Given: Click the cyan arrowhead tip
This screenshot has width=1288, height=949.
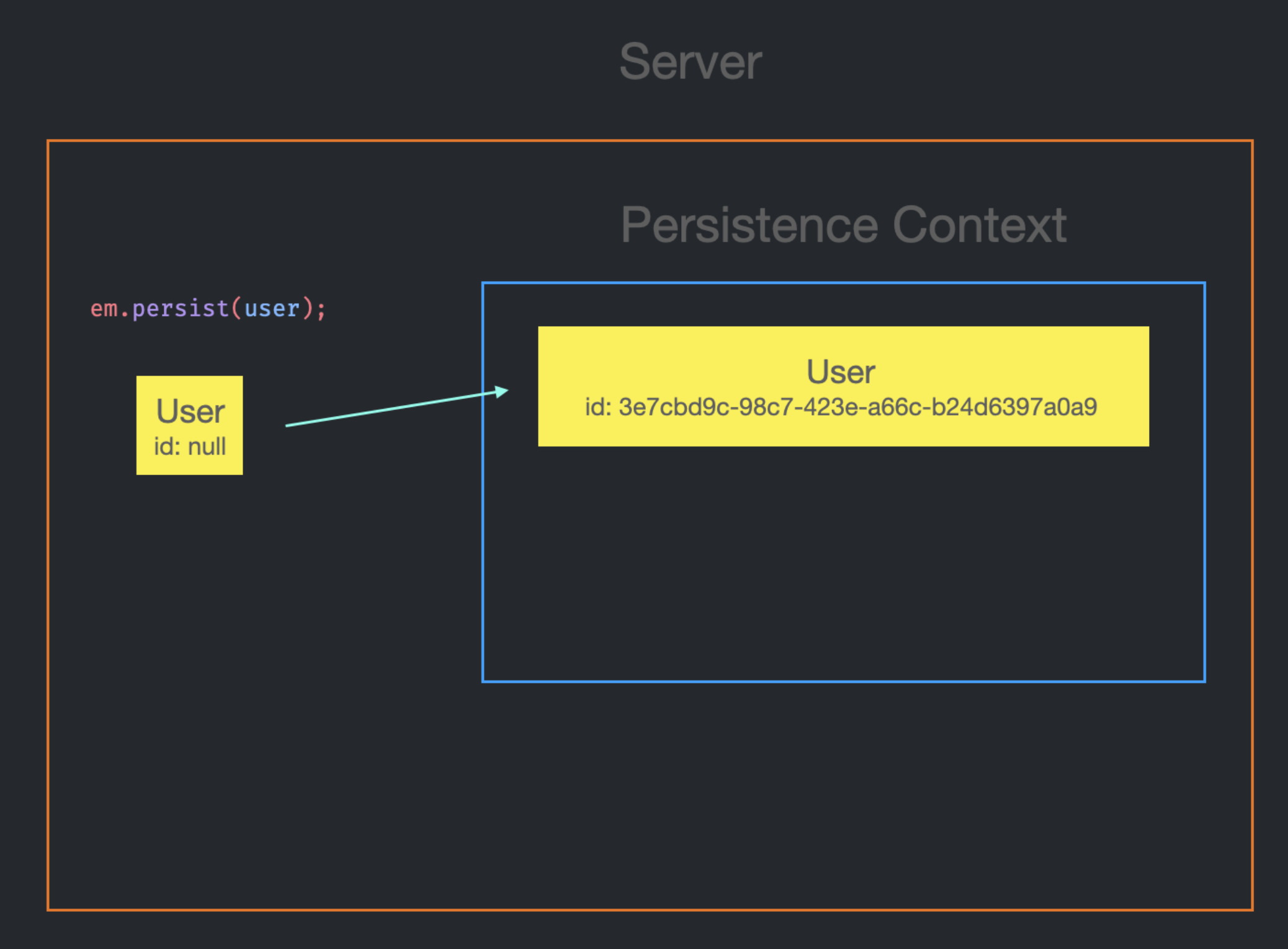Looking at the screenshot, I should click(506, 391).
